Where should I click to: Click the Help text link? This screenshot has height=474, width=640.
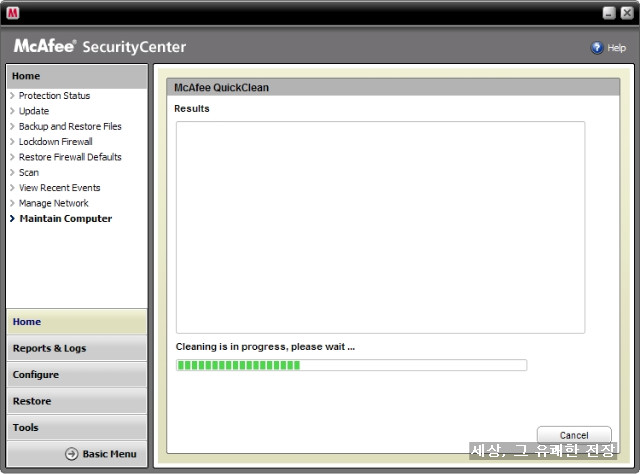point(616,48)
